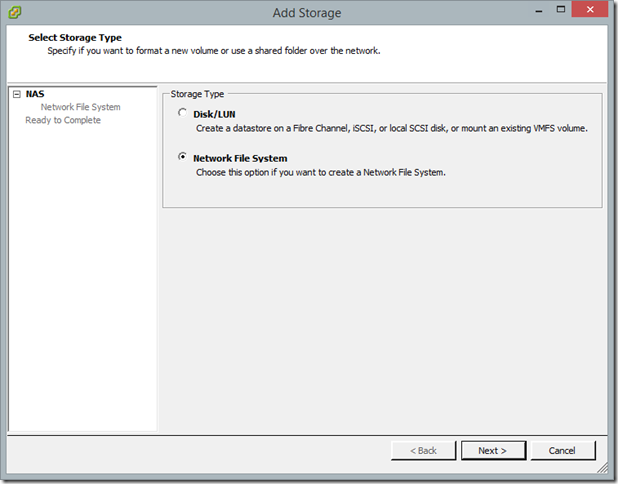The image size is (618, 484).
Task: Click the Storage Type group label
Action: 197,94
